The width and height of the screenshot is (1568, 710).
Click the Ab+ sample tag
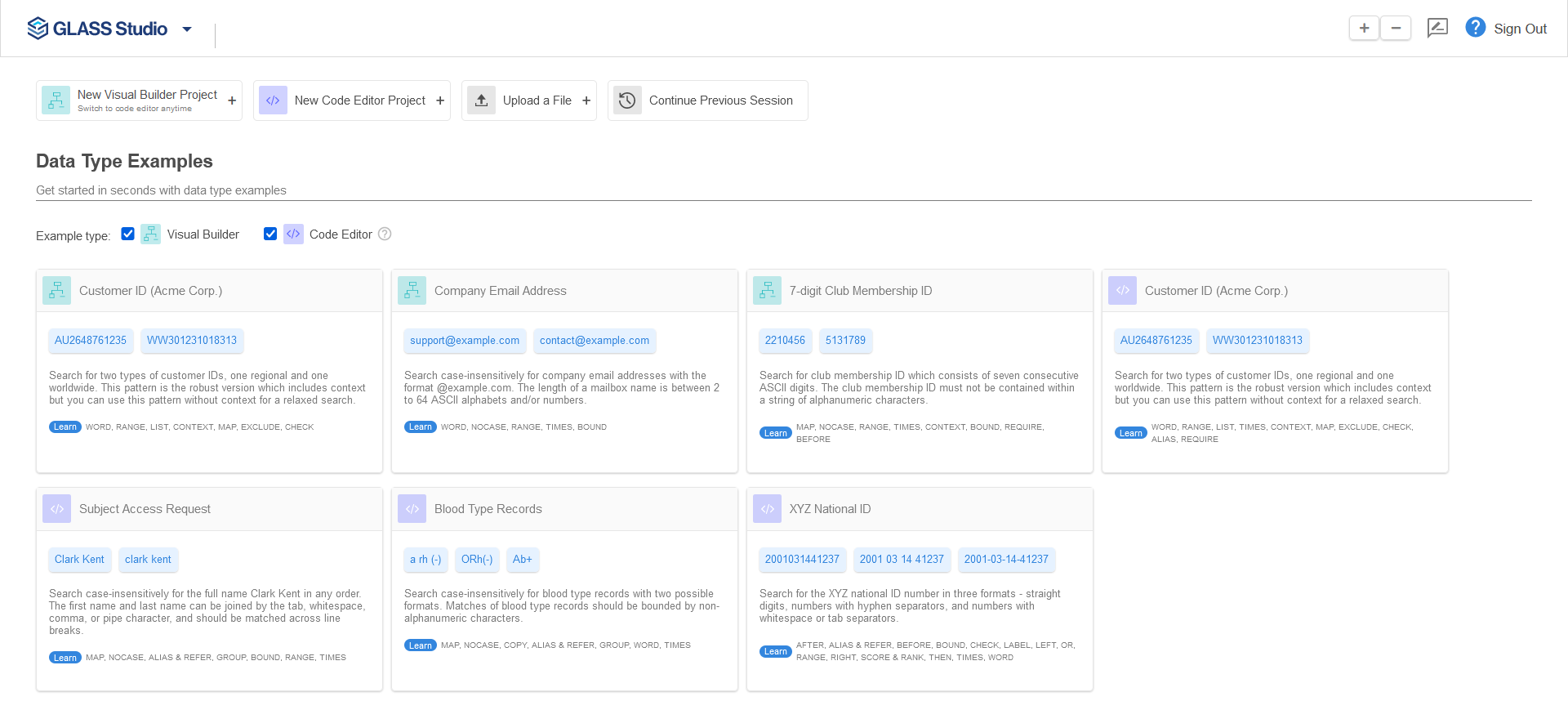523,560
